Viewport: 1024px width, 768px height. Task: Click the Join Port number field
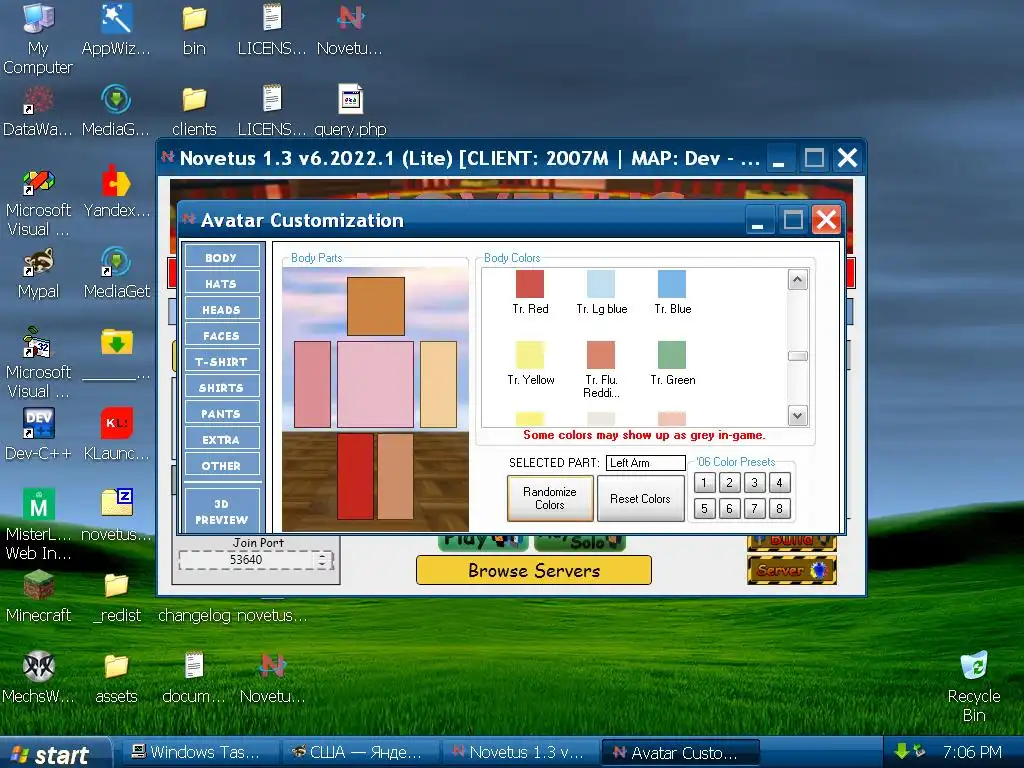coord(247,560)
